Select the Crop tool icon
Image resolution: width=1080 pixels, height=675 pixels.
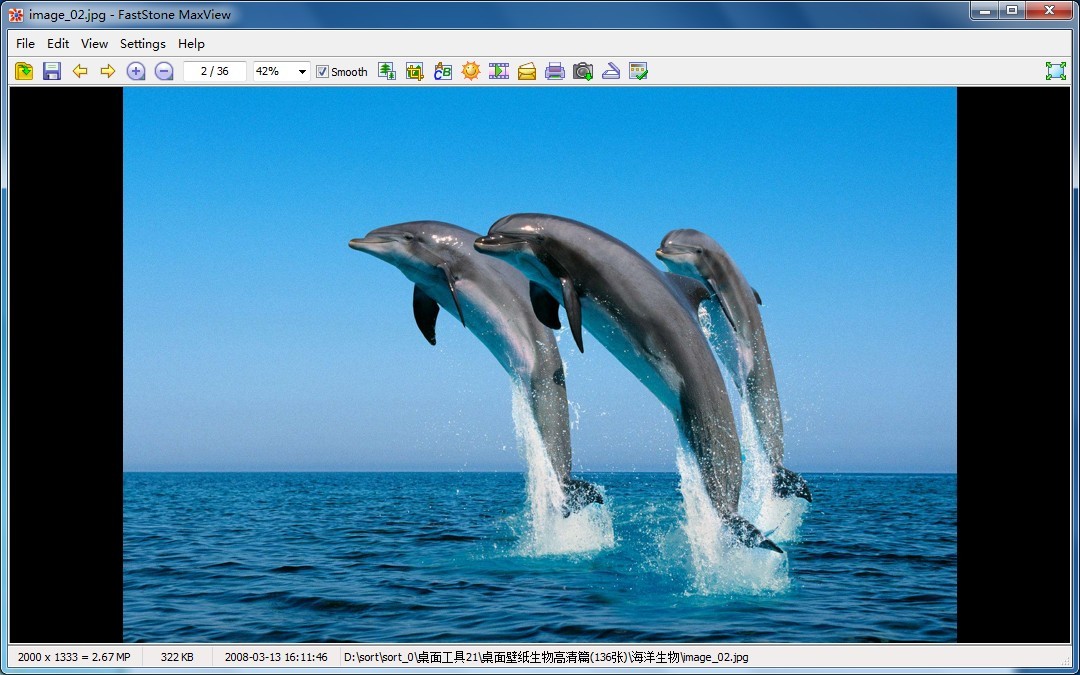click(x=415, y=71)
